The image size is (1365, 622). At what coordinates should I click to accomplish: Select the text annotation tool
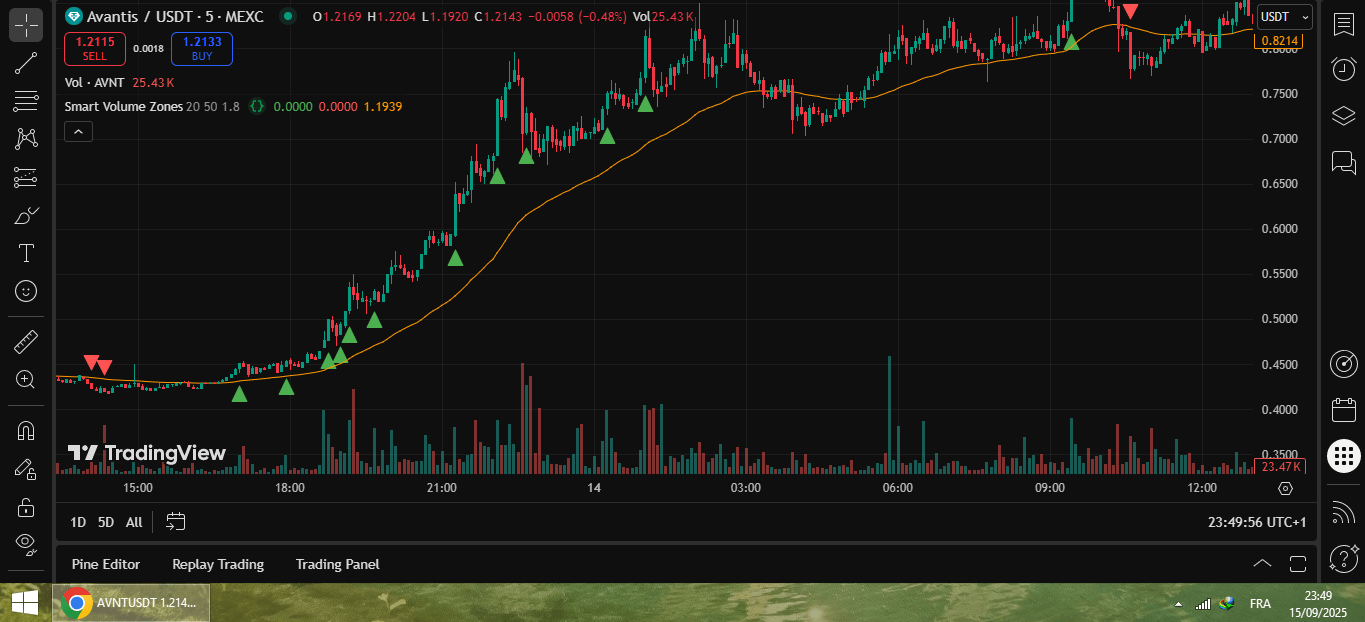tap(26, 253)
